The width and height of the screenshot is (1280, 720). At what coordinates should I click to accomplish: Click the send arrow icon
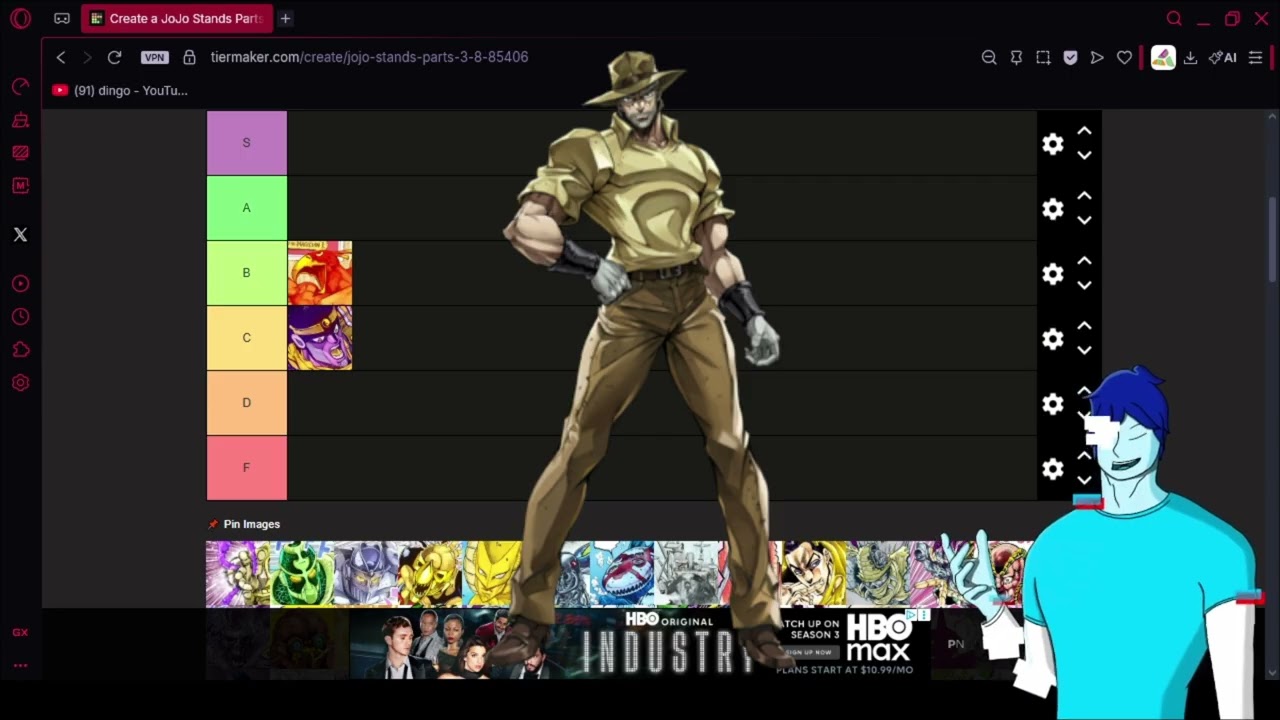coord(1097,57)
